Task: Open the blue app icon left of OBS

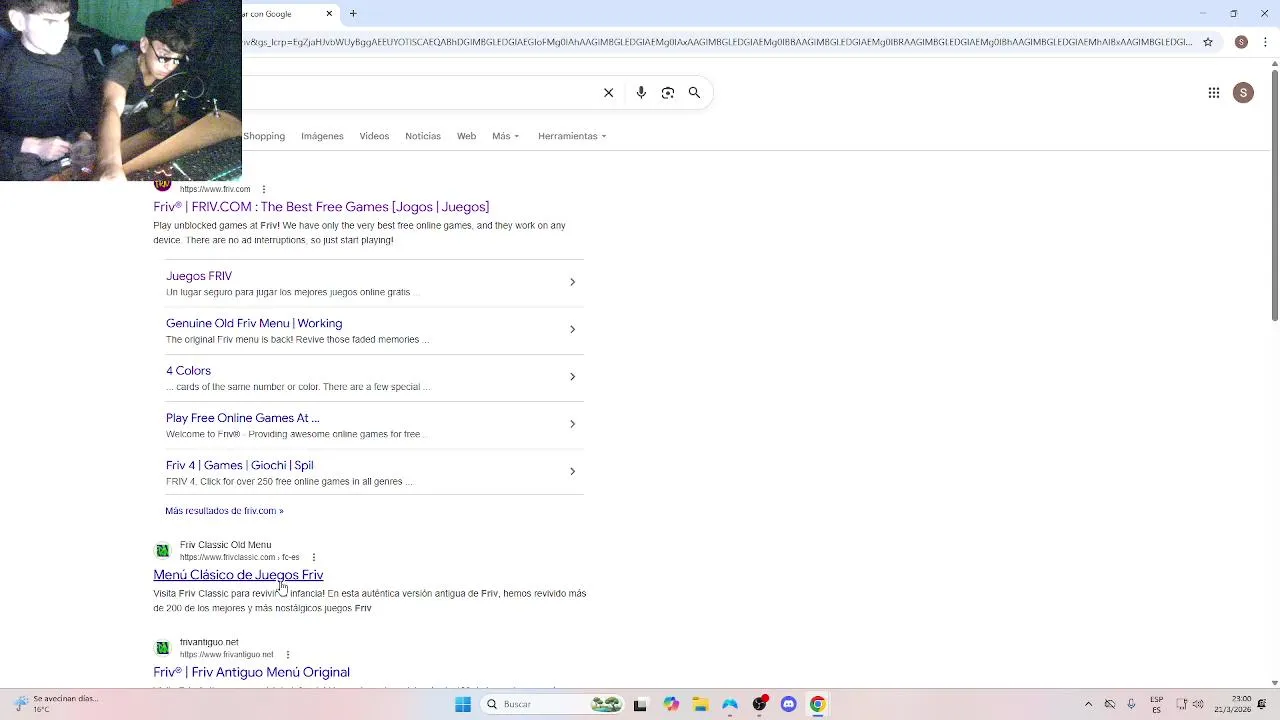Action: (x=730, y=704)
